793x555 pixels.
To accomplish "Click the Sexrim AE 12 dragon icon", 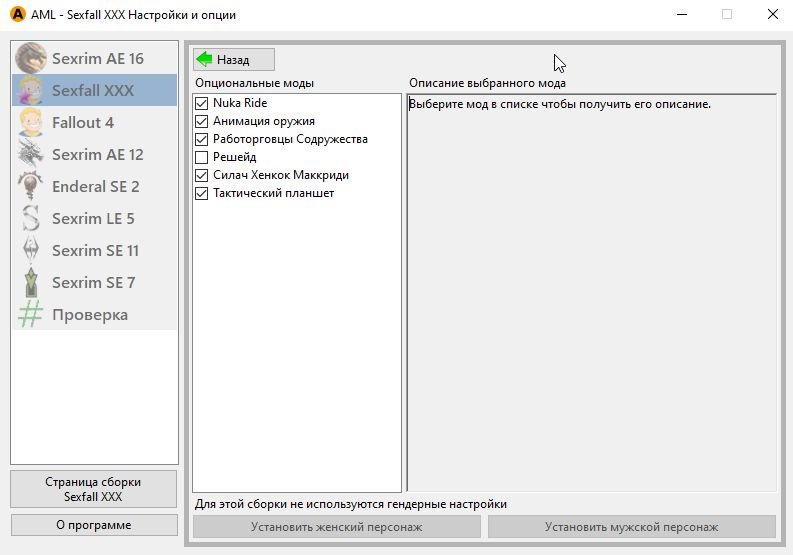I will 31,154.
